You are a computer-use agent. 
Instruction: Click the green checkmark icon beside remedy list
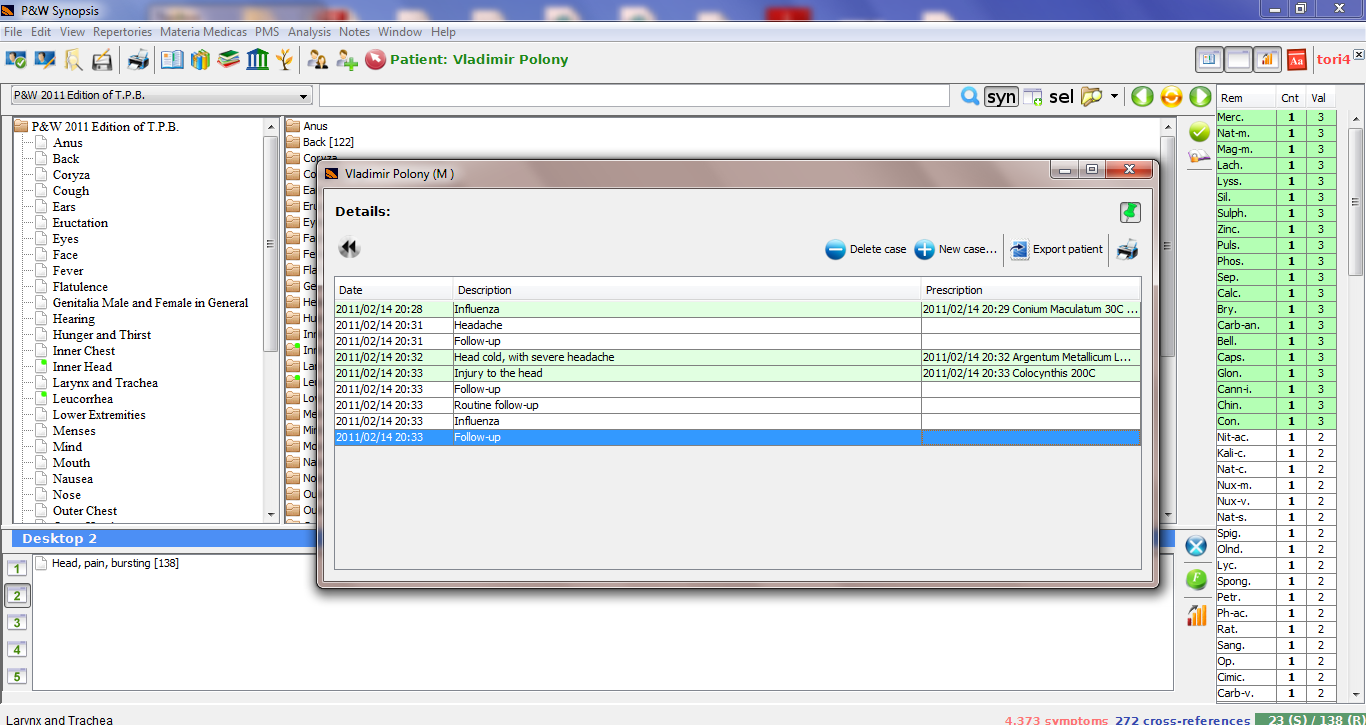1199,132
